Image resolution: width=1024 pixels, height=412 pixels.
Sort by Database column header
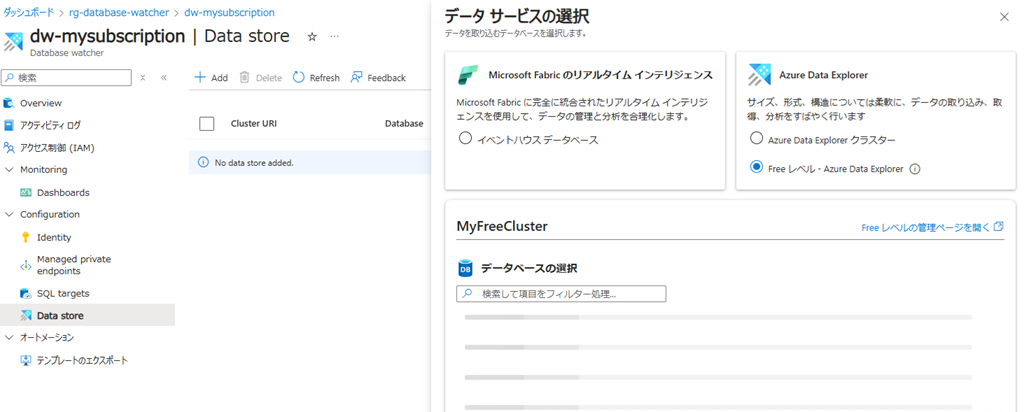[x=404, y=123]
